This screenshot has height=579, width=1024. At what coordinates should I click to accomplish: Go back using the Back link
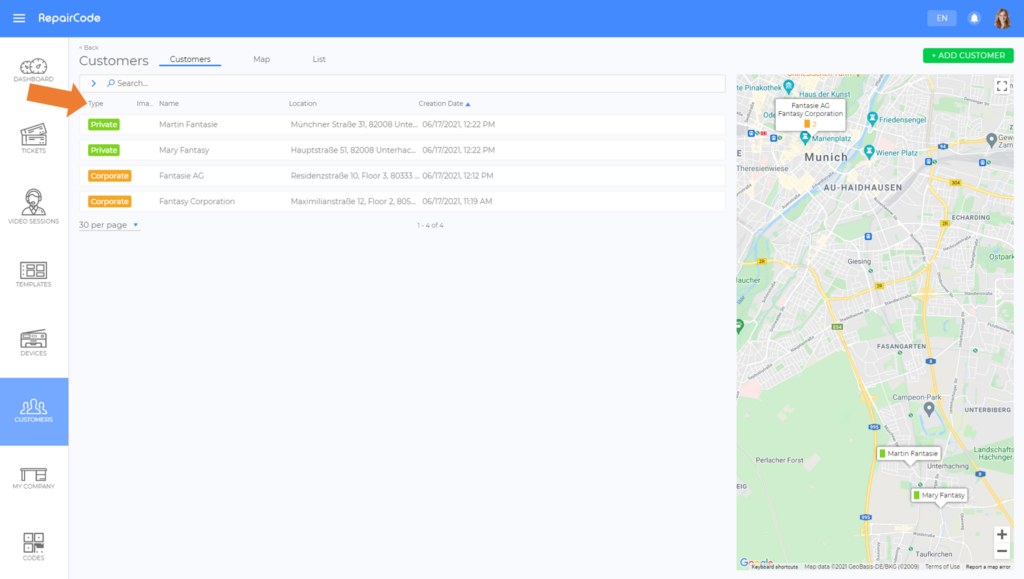coord(89,48)
